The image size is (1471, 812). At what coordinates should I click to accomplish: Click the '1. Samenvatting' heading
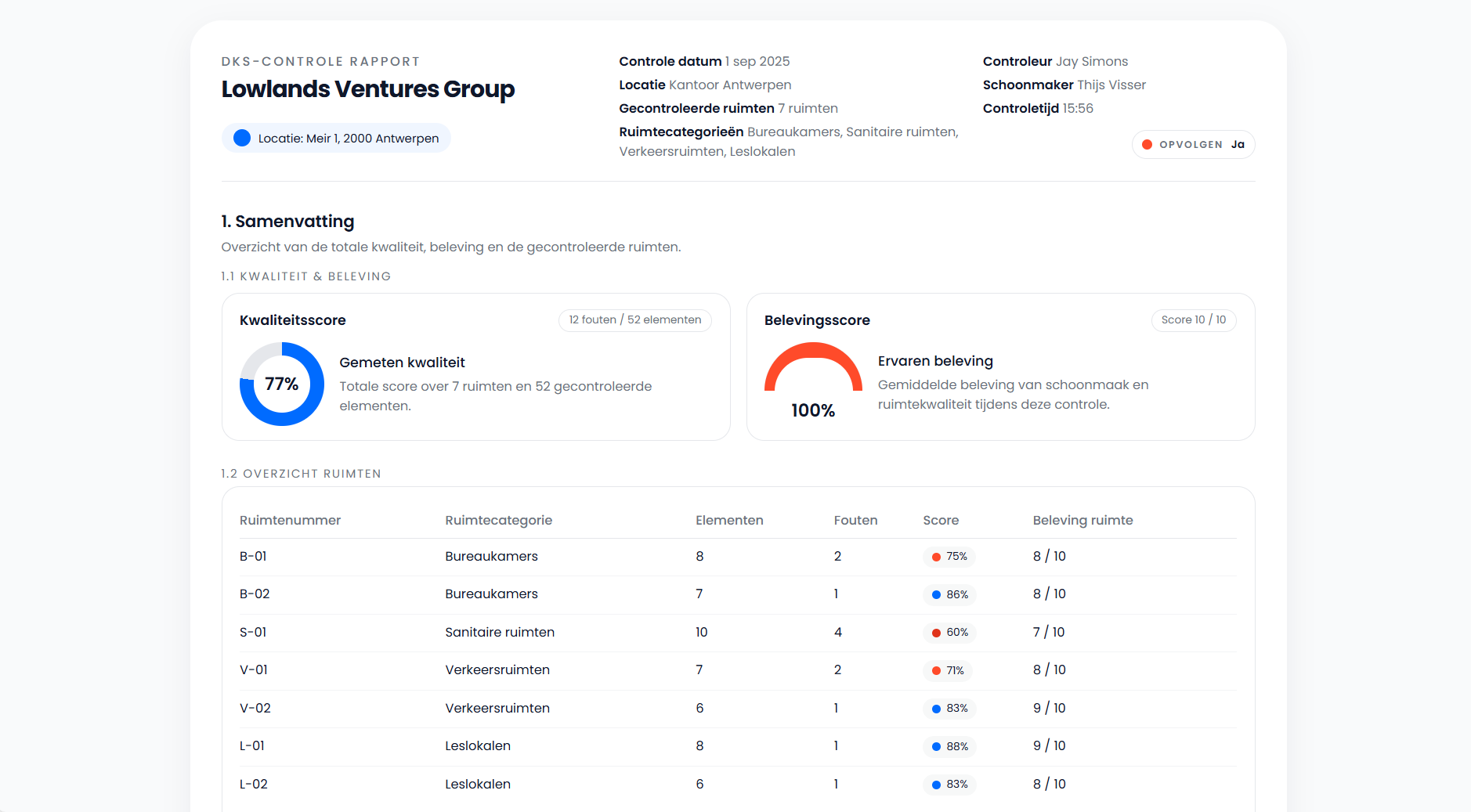pos(287,222)
